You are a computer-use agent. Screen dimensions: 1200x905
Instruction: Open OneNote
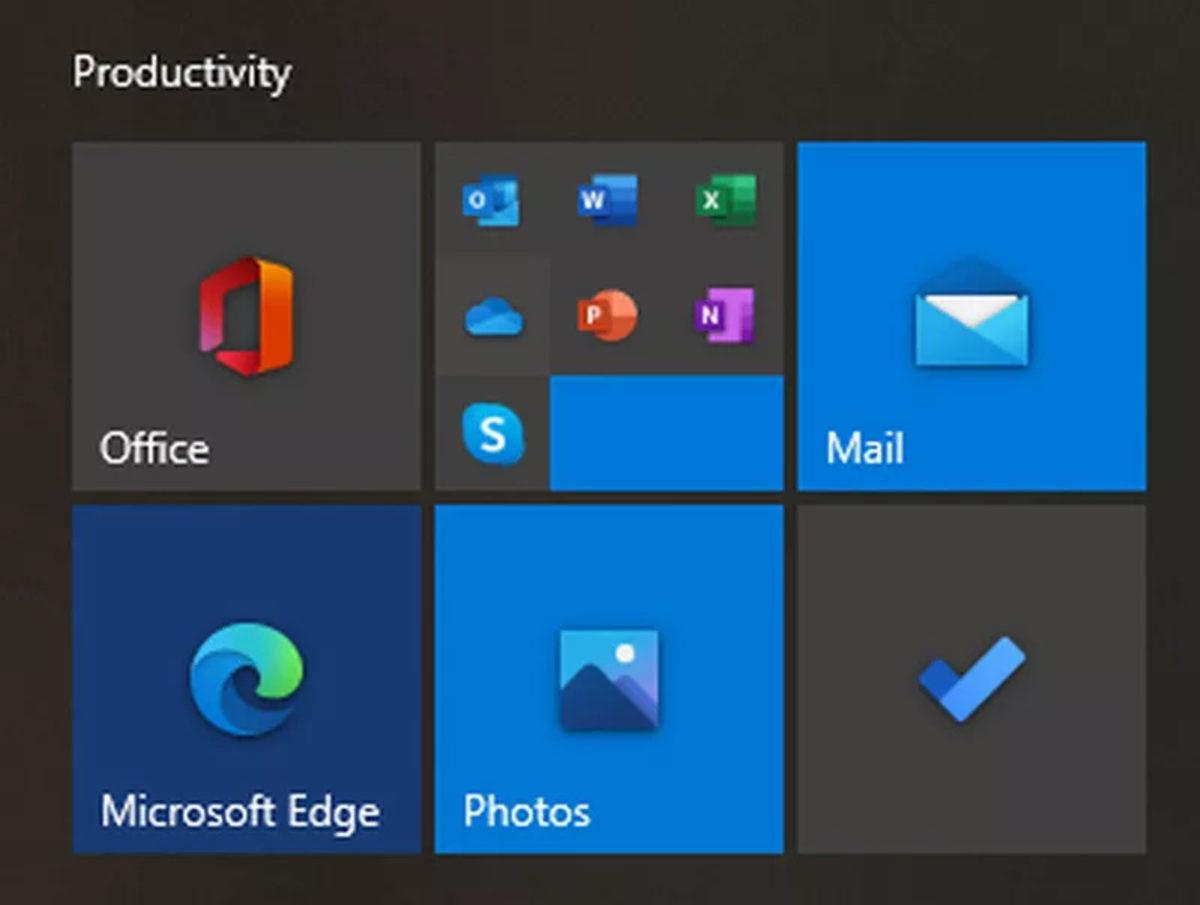click(726, 317)
